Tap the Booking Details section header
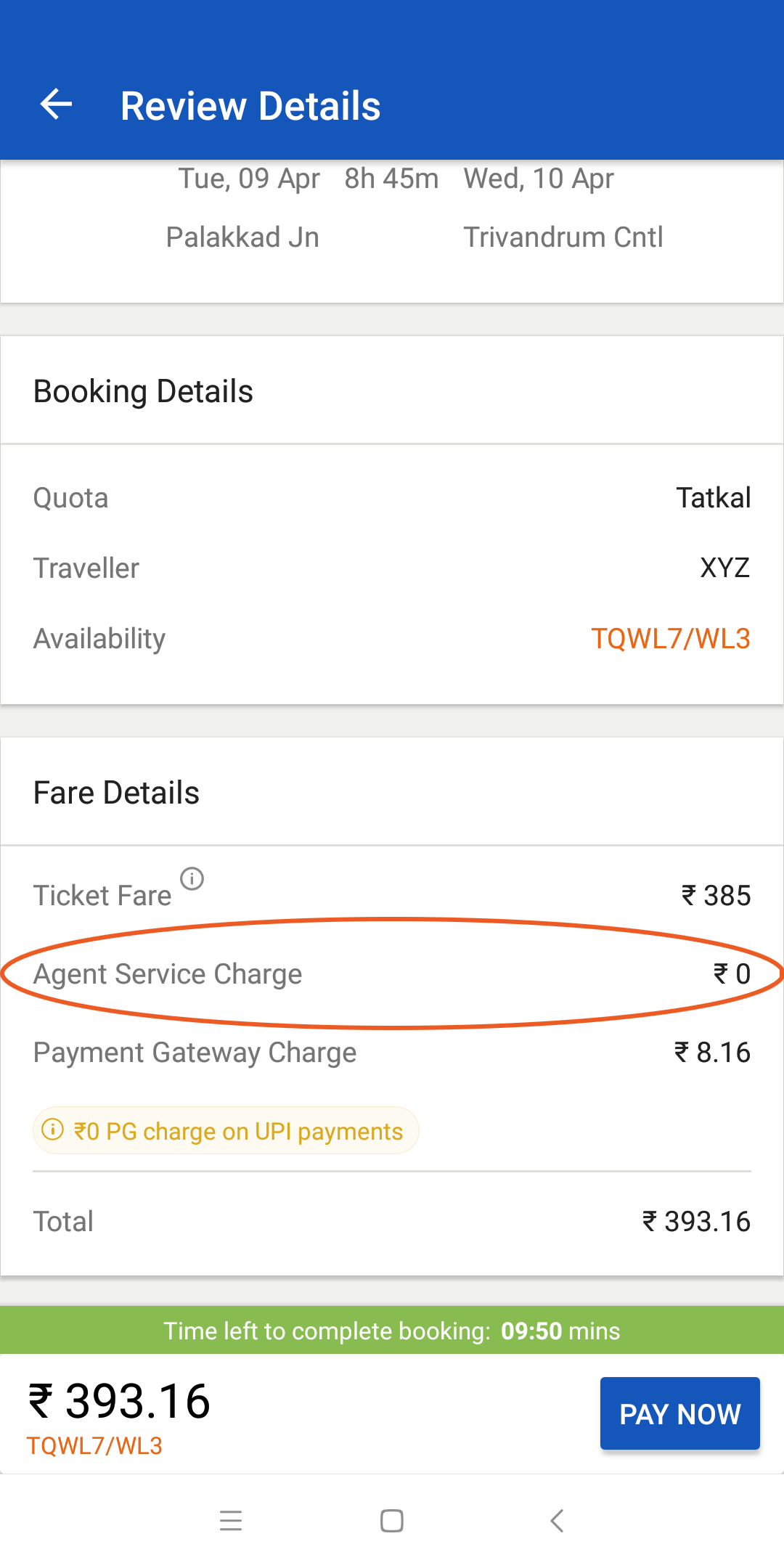This screenshot has height=1568, width=784. 144,391
